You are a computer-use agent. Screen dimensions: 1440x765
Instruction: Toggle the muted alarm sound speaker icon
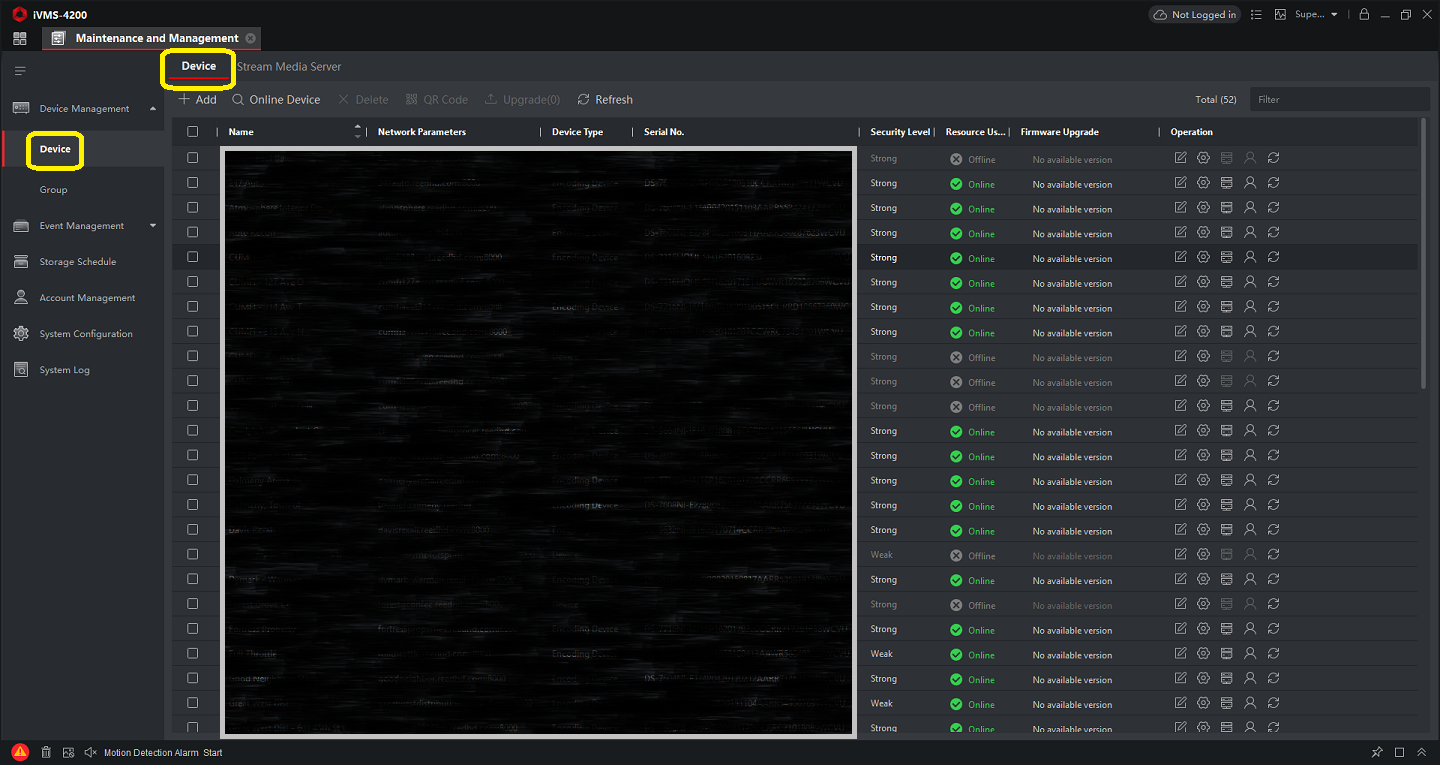[x=90, y=752]
